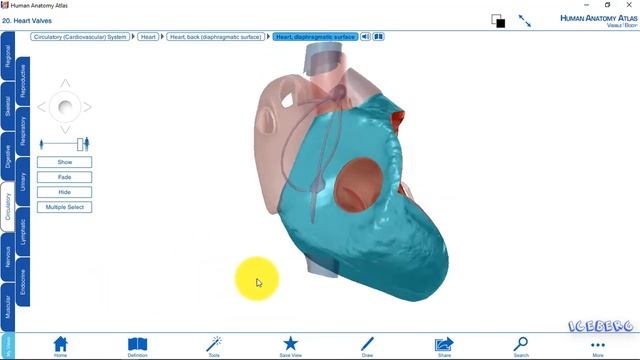The height and width of the screenshot is (360, 640).
Task: Rotate view left with arrow
Action: 41,107
